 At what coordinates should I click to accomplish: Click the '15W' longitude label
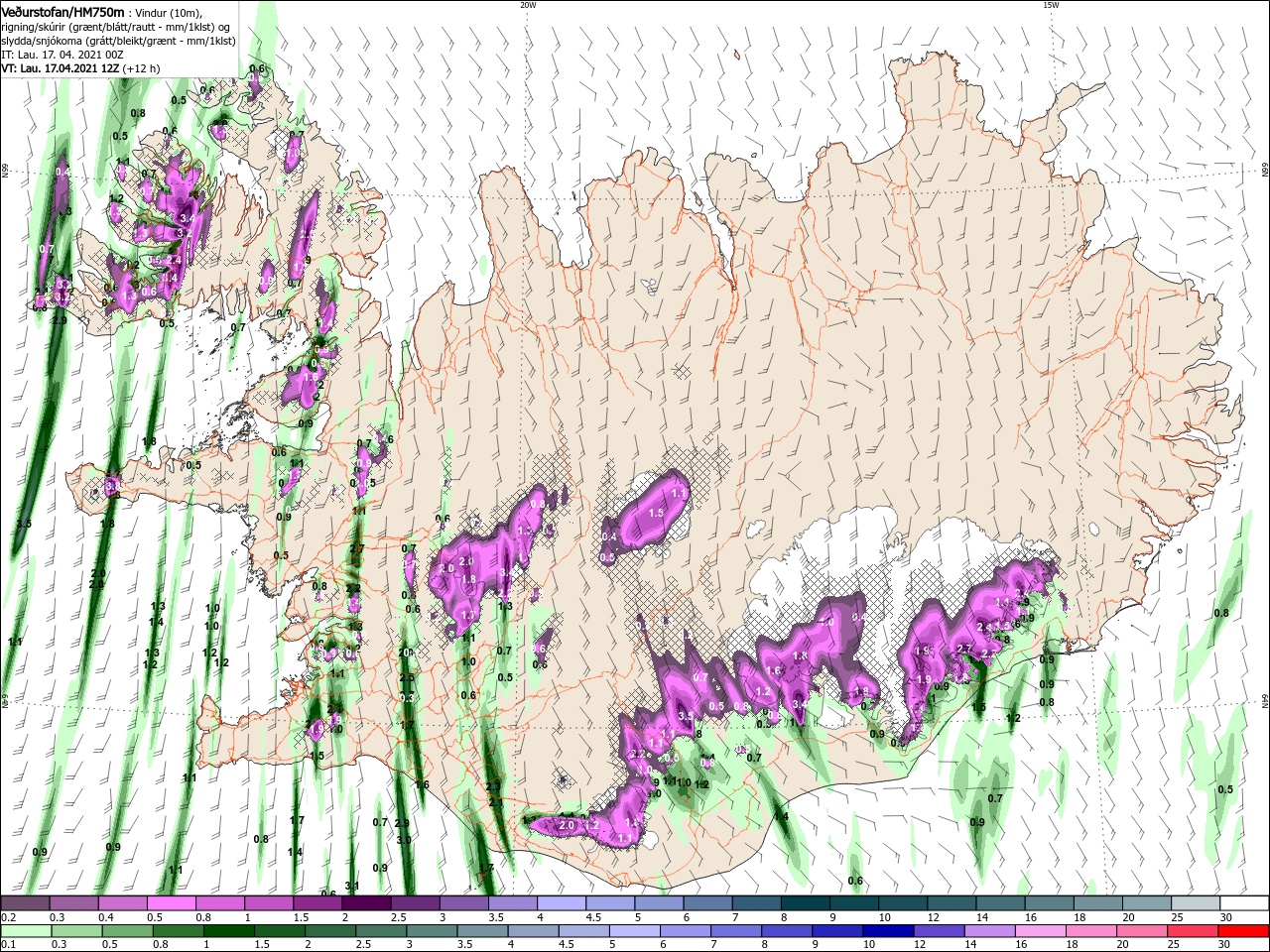tap(1051, 5)
